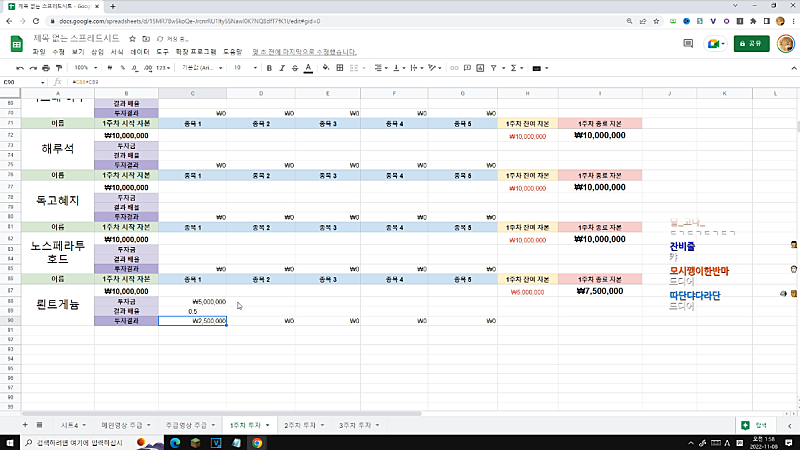Click the last edit history link
This screenshot has width=800, height=450.
point(305,52)
